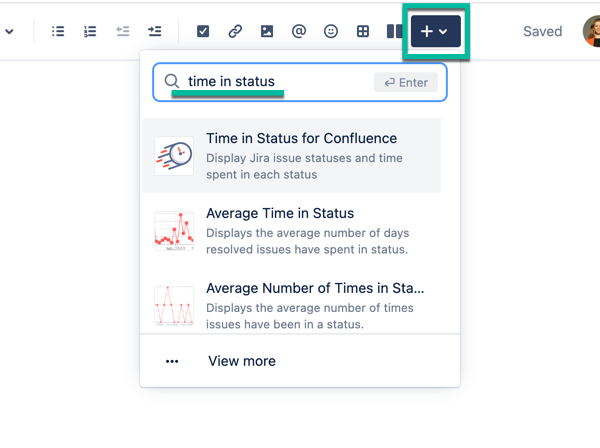
Task: Click the bullet list icon
Action: click(x=58, y=32)
